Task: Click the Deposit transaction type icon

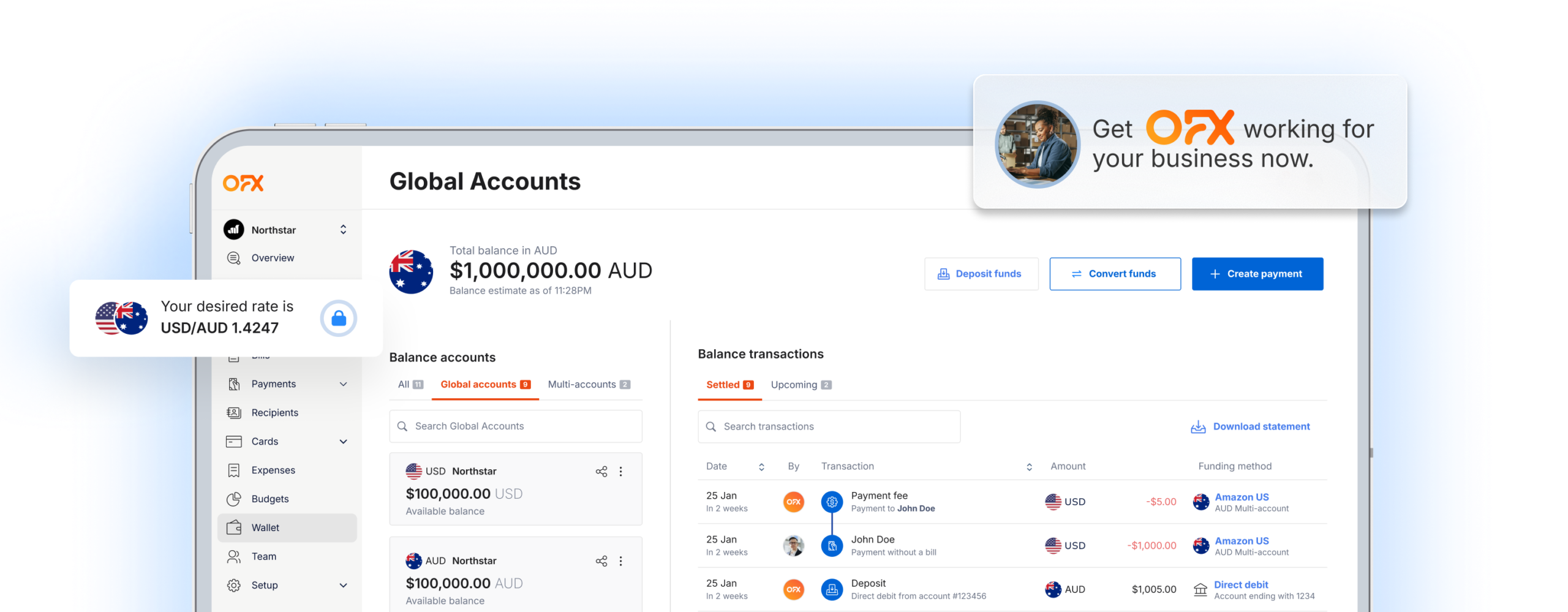Action: [x=832, y=590]
